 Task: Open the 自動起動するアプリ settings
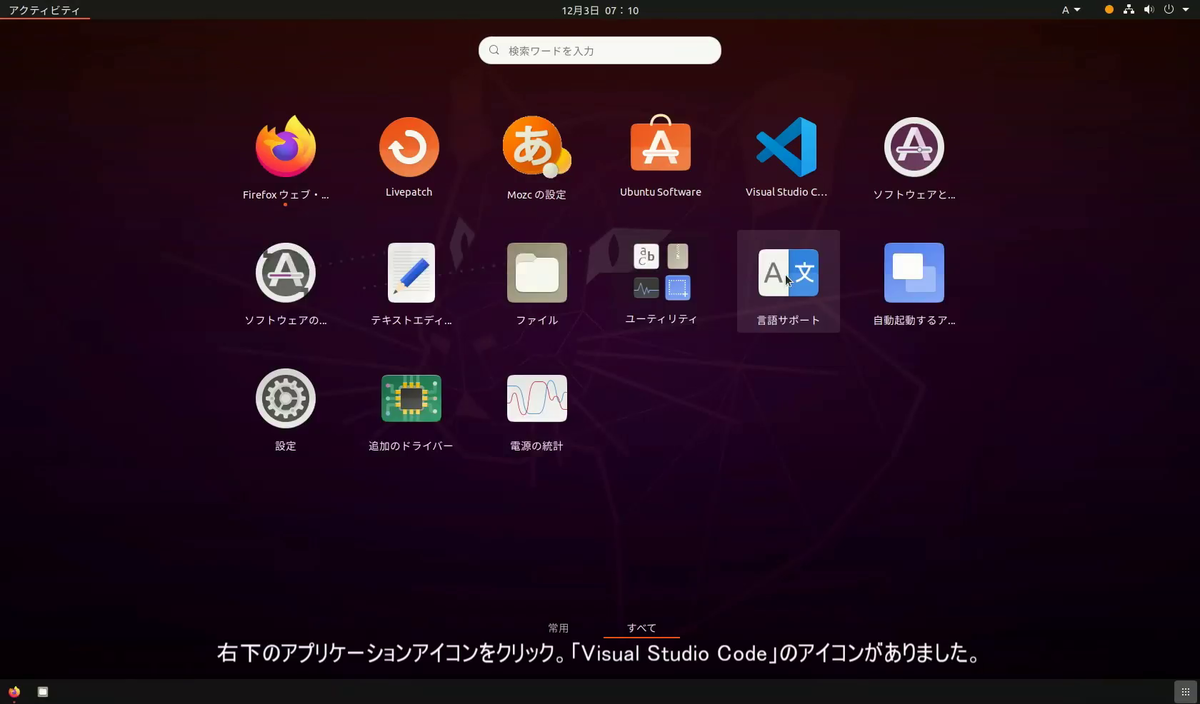[913, 272]
